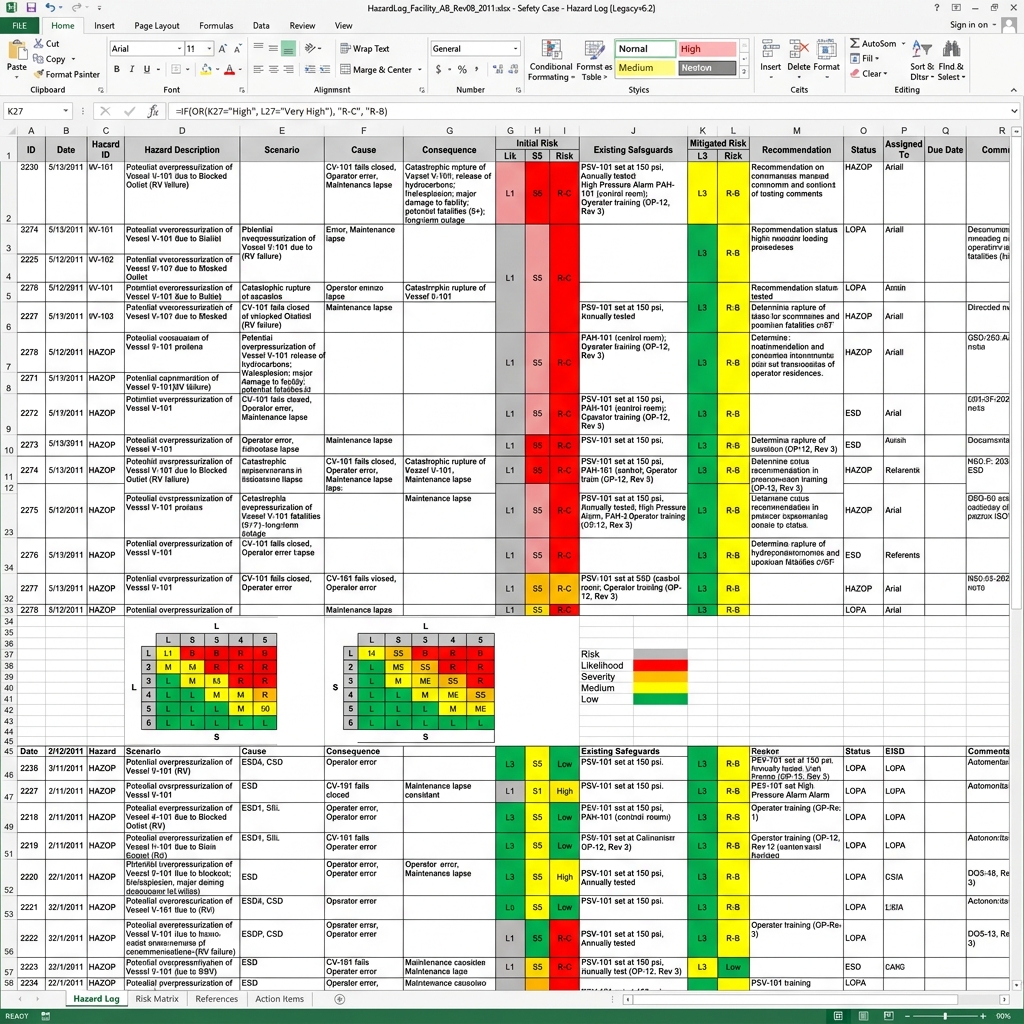Increase decimal places
Screen dimensions: 1024x1024
(498, 69)
